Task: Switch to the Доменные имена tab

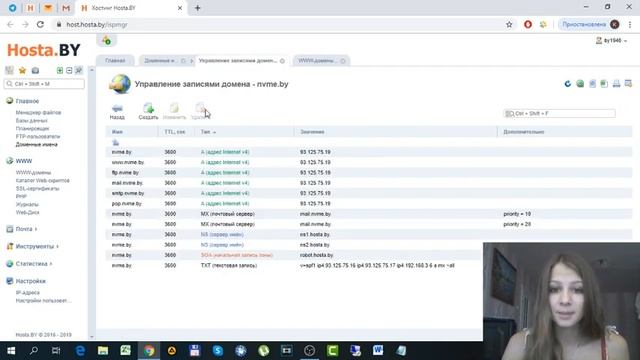Action: click(x=159, y=60)
